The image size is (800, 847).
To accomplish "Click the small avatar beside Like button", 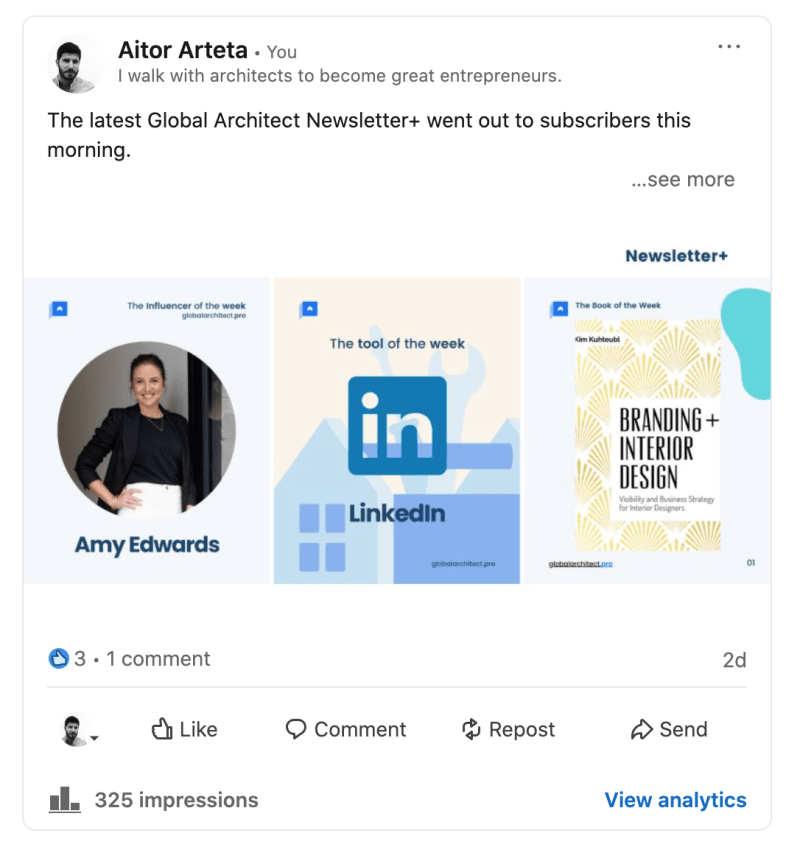I will tap(75, 730).
